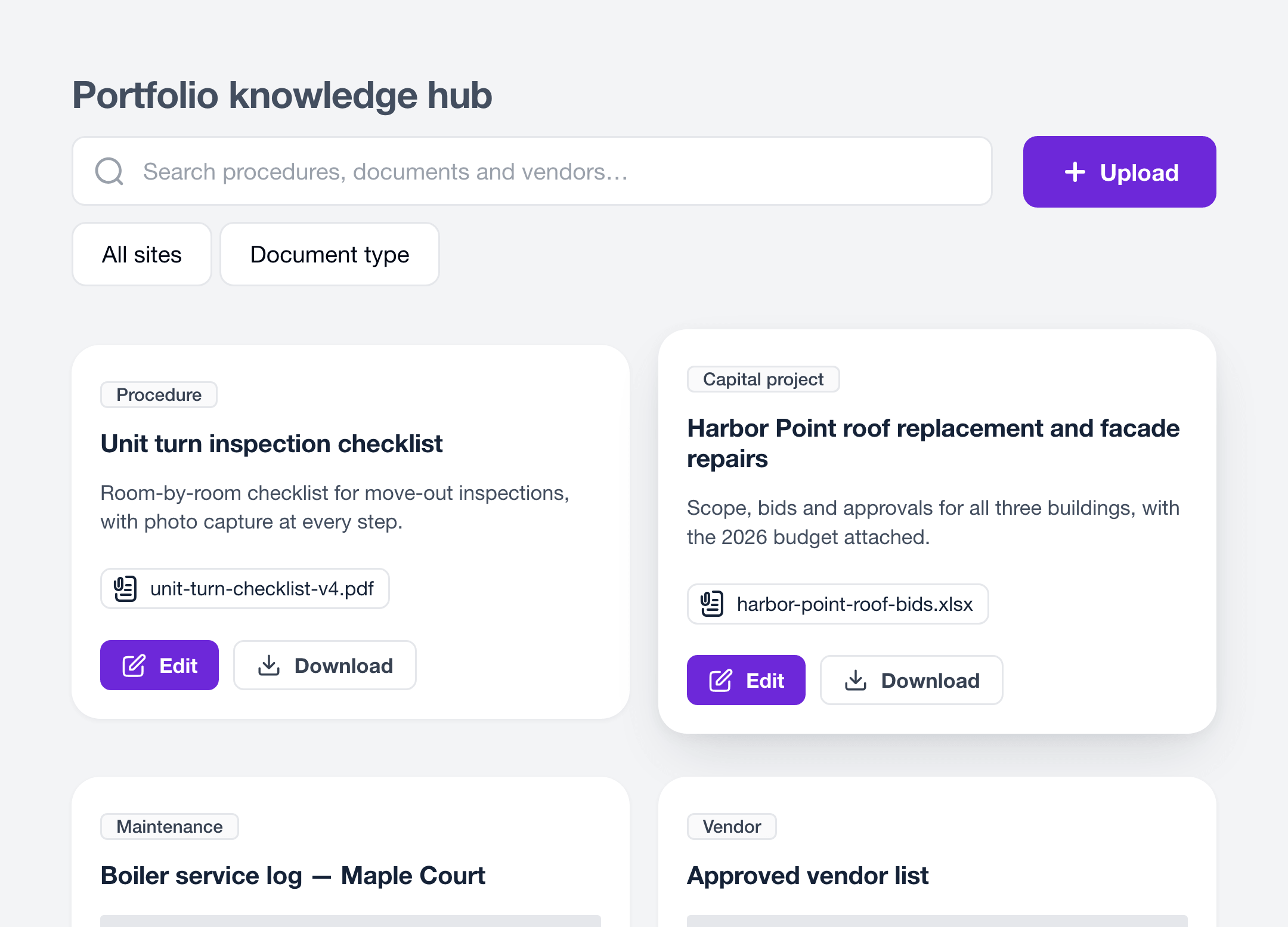Image resolution: width=1288 pixels, height=927 pixels.
Task: Select the Procedure tag
Action: [159, 395]
